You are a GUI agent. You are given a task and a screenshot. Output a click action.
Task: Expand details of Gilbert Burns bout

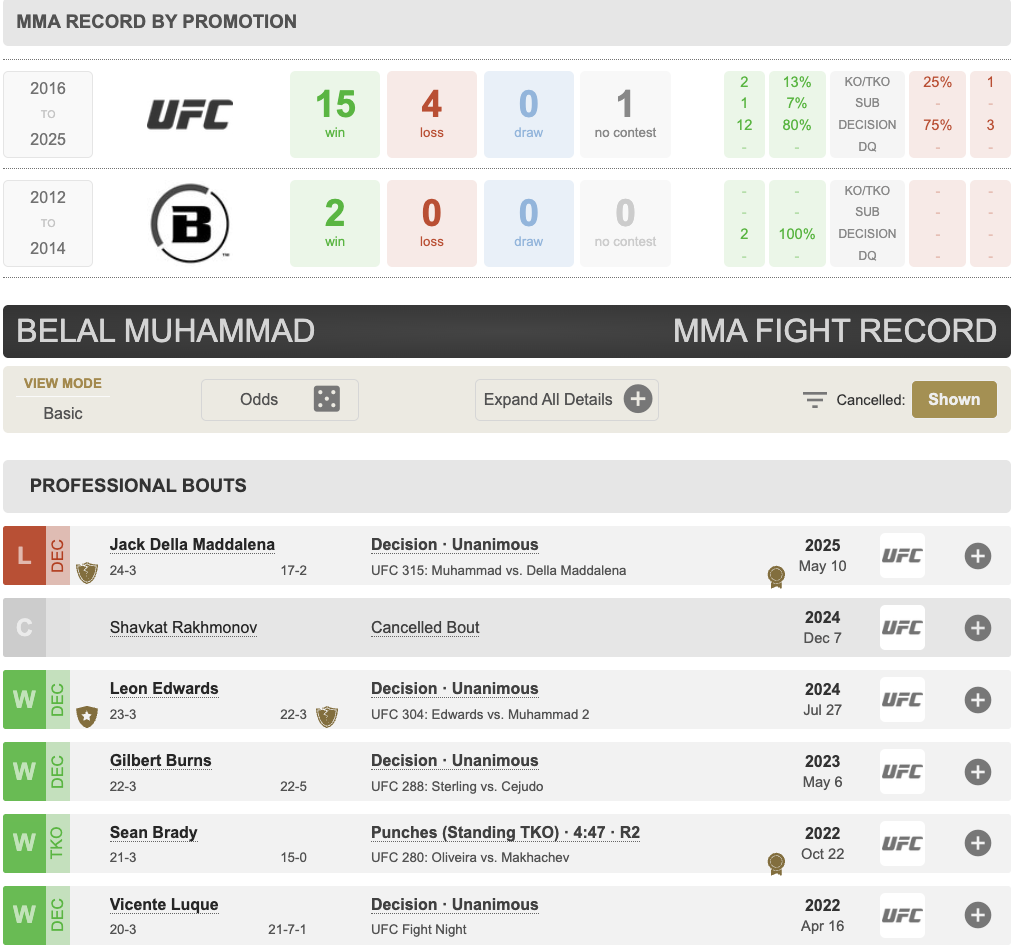click(978, 772)
